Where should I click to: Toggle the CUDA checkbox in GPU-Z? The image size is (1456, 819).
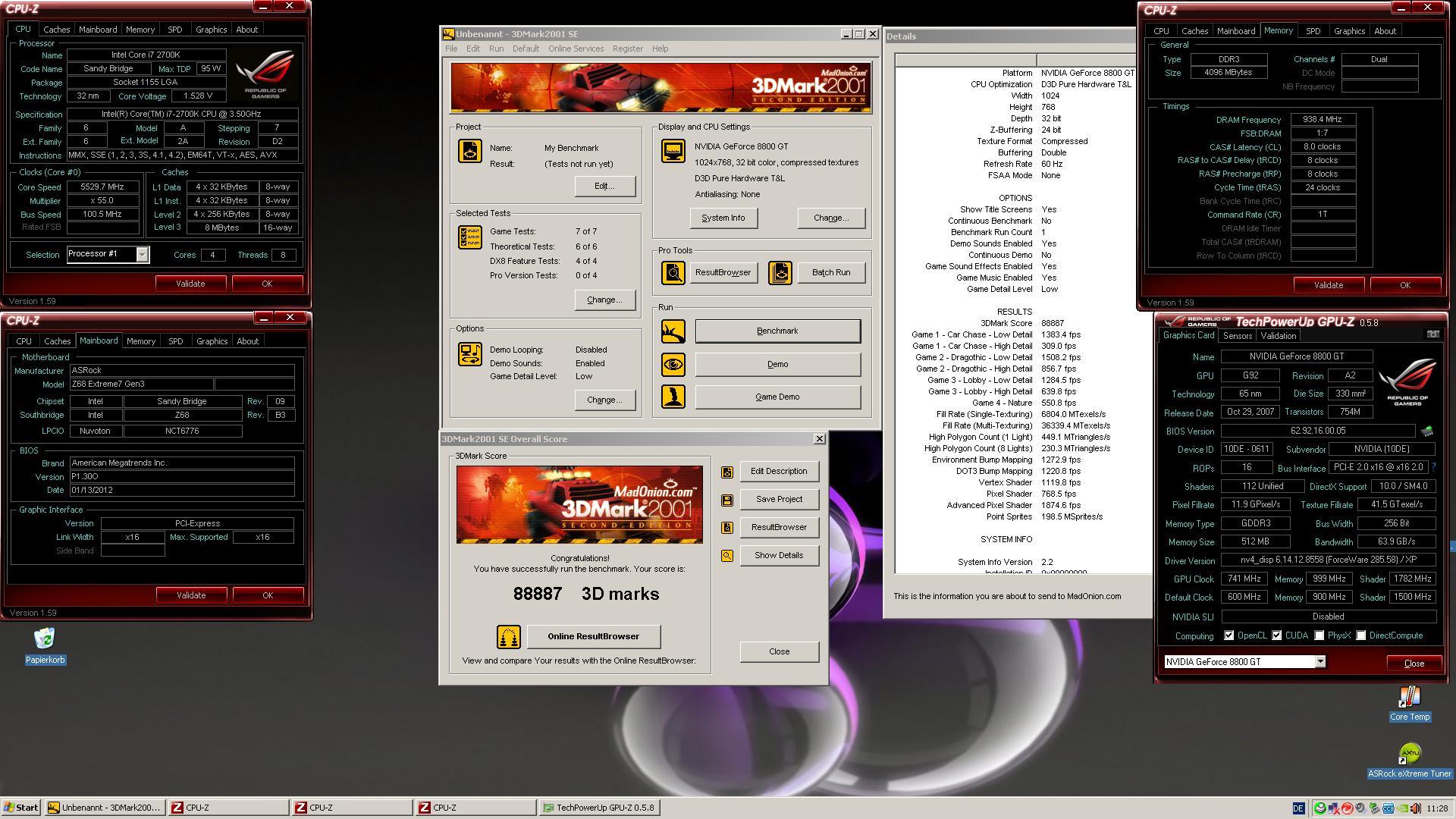[1276, 635]
